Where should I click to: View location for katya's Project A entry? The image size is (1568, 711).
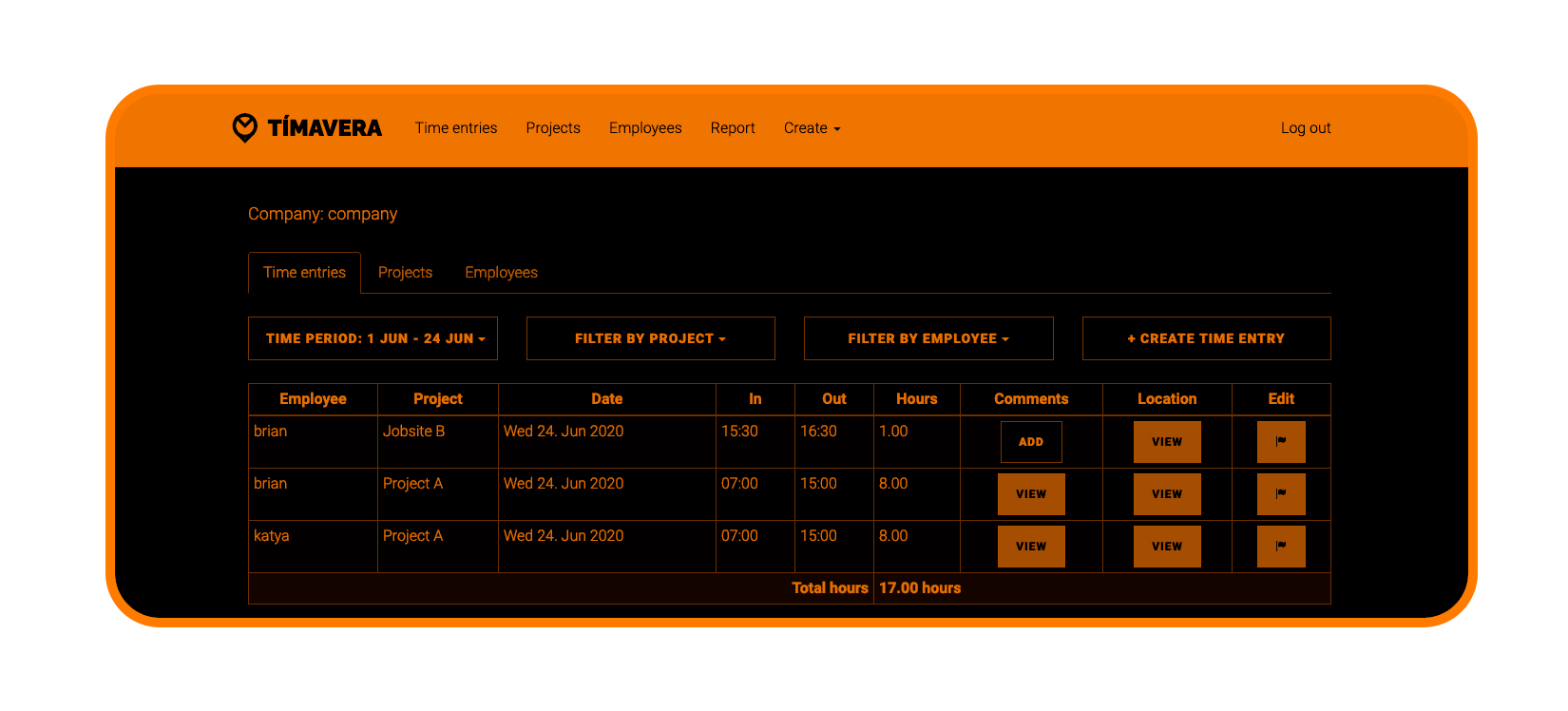1167,547
